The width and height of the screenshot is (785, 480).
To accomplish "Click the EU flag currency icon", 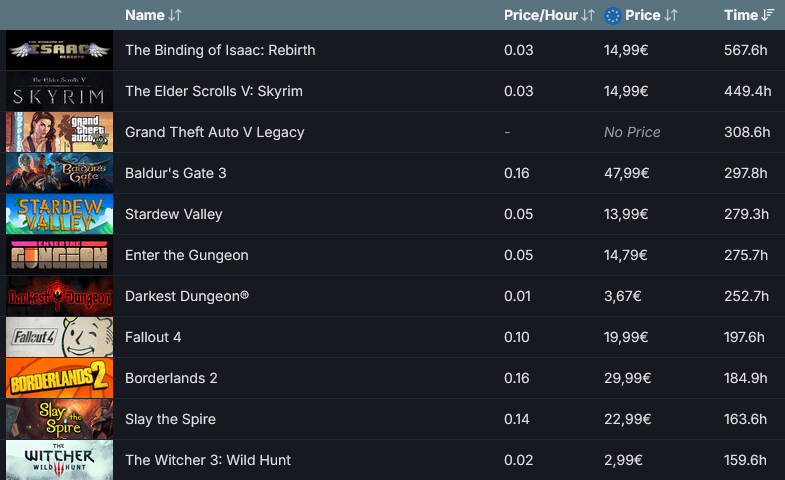I will [x=612, y=16].
